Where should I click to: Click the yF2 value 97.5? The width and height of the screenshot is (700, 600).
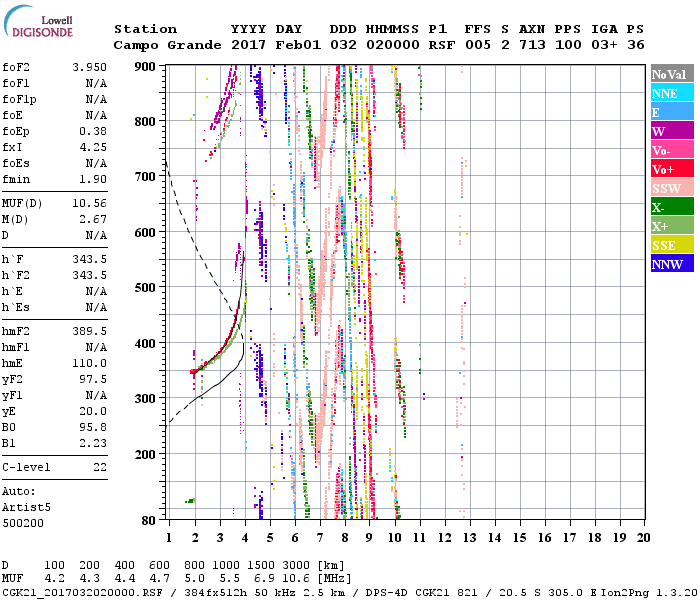pos(93,379)
